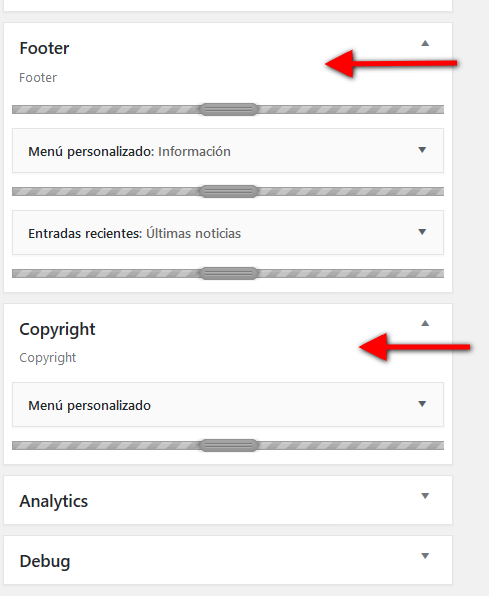Click the Copyright description subtitle text

click(x=48, y=358)
